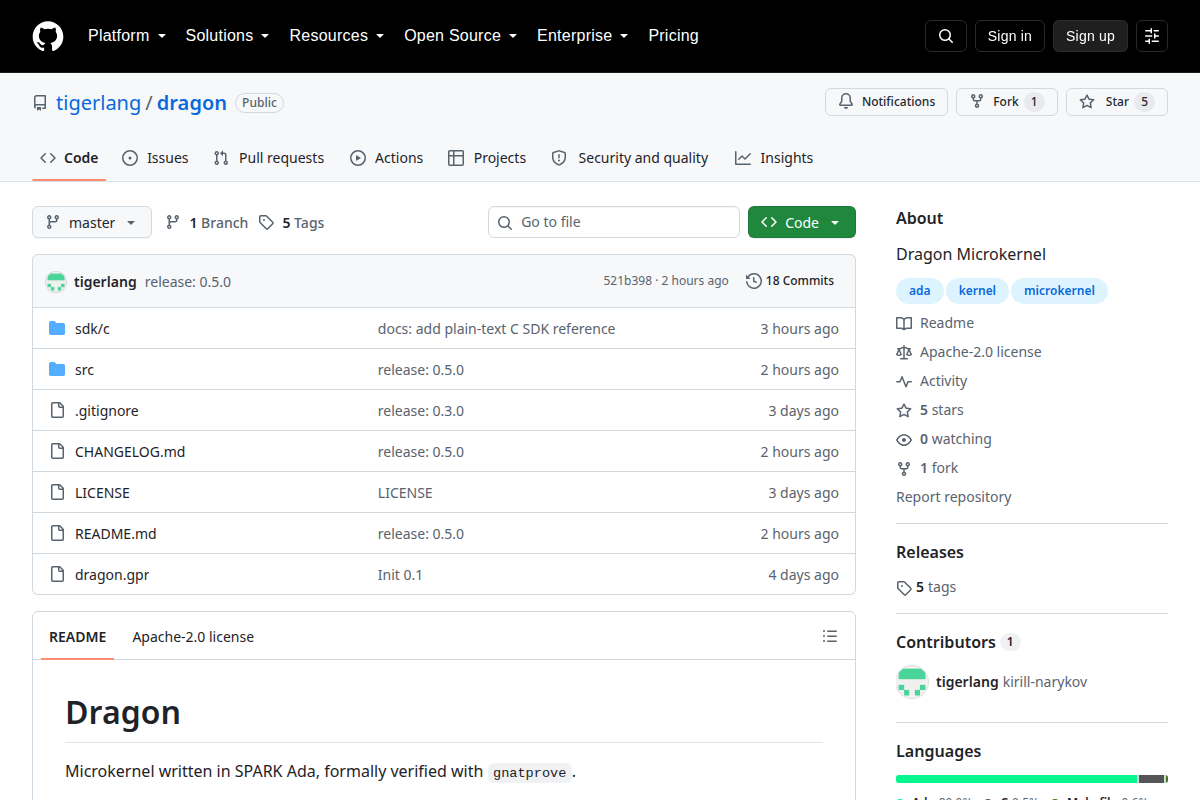Open the Releases heading link
The image size is (1200, 800).
[x=930, y=552]
